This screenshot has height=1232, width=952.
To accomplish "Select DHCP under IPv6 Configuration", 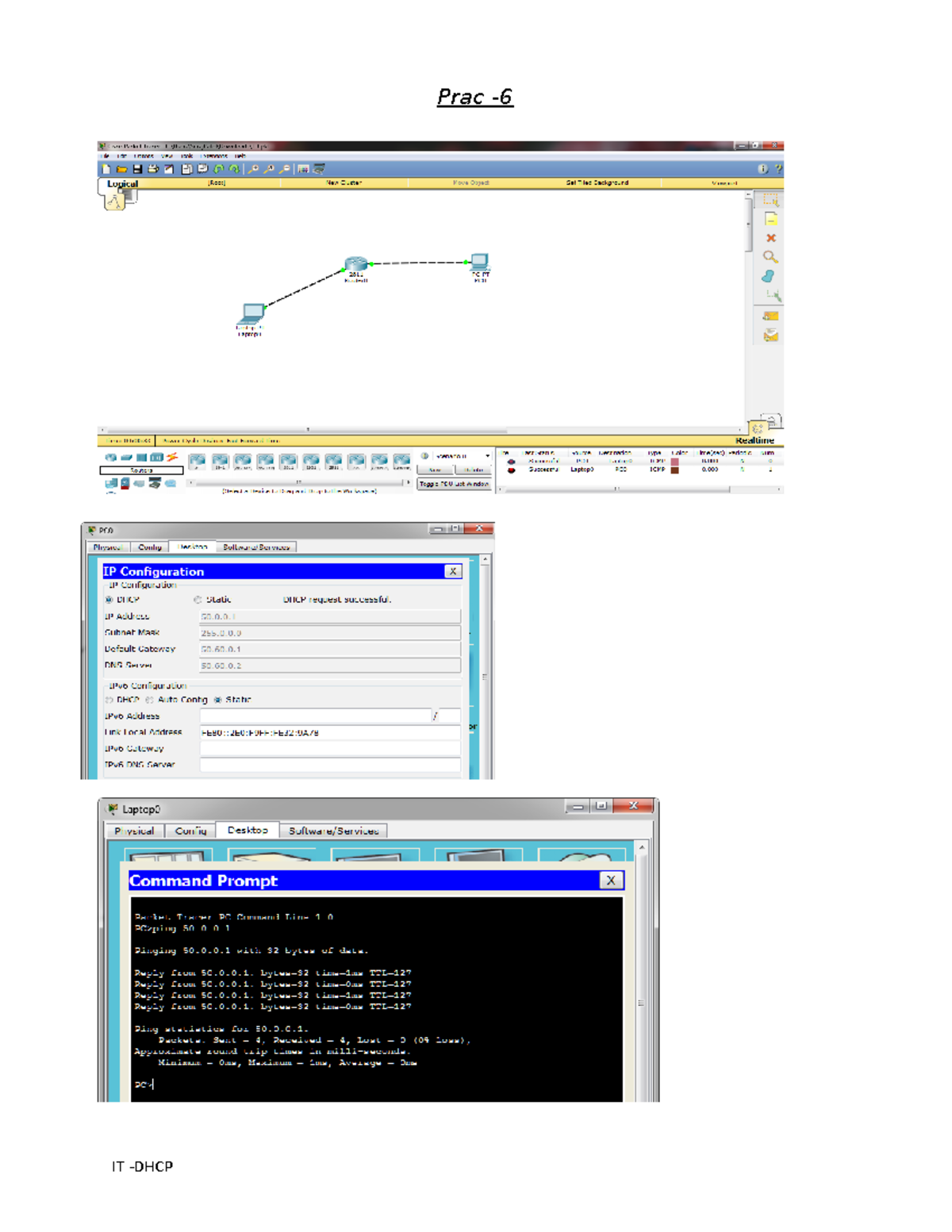I will pos(109,700).
